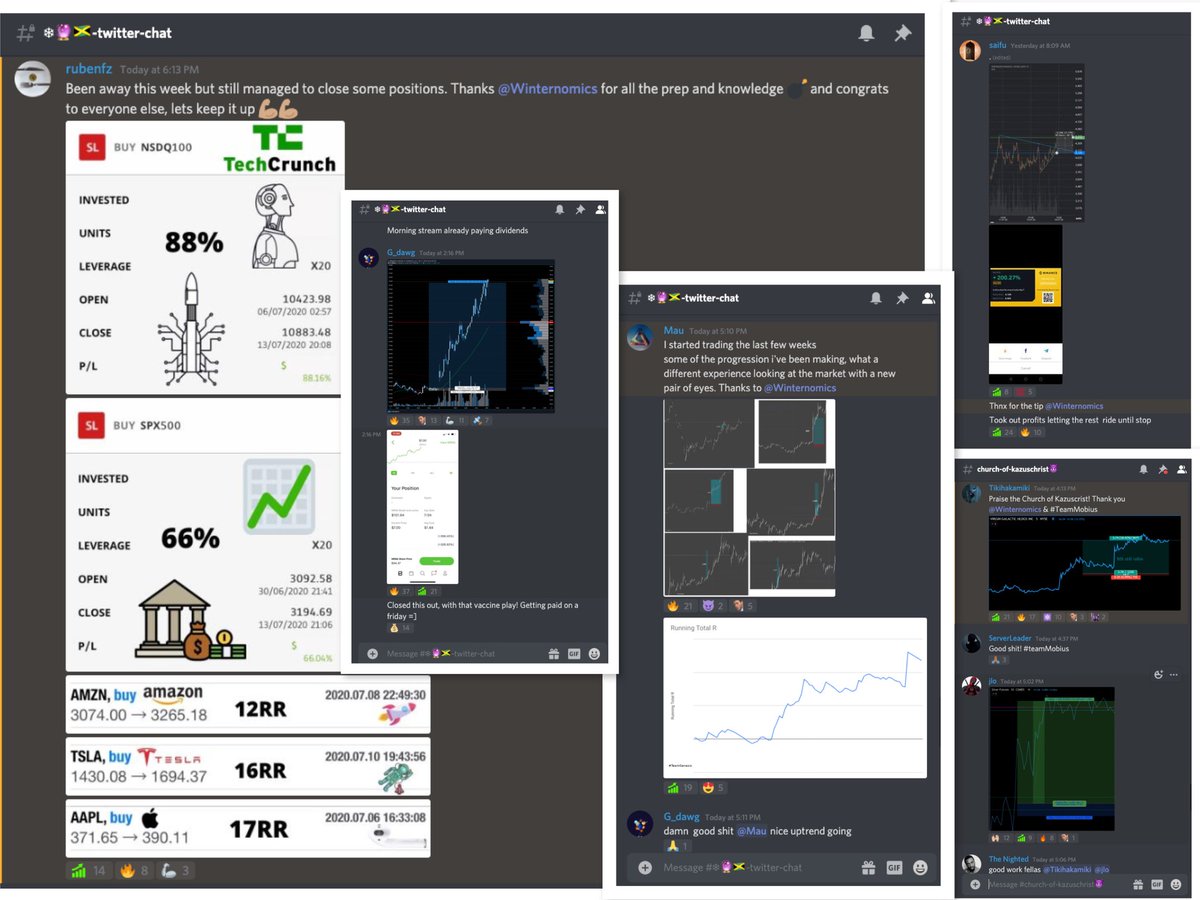Click pin icon in church-of-kazuscrist header
The image size is (1200, 900).
(1163, 469)
